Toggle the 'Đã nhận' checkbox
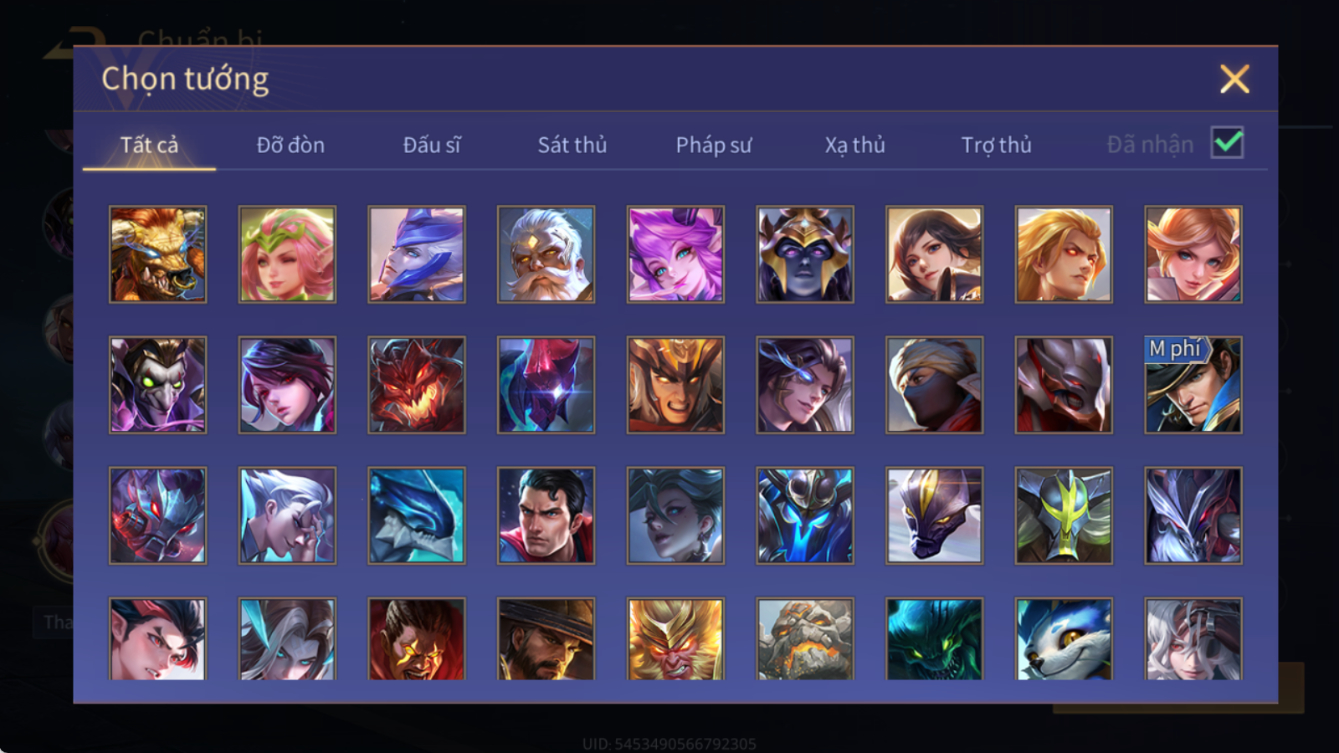 1227,143
